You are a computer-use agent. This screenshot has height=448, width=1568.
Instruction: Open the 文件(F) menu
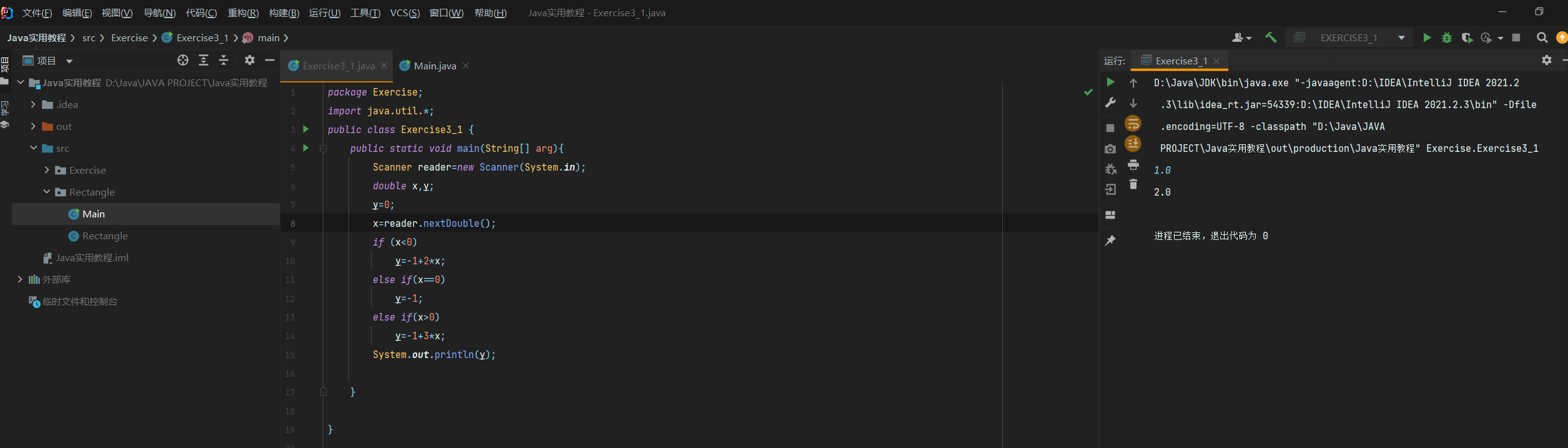(37, 12)
